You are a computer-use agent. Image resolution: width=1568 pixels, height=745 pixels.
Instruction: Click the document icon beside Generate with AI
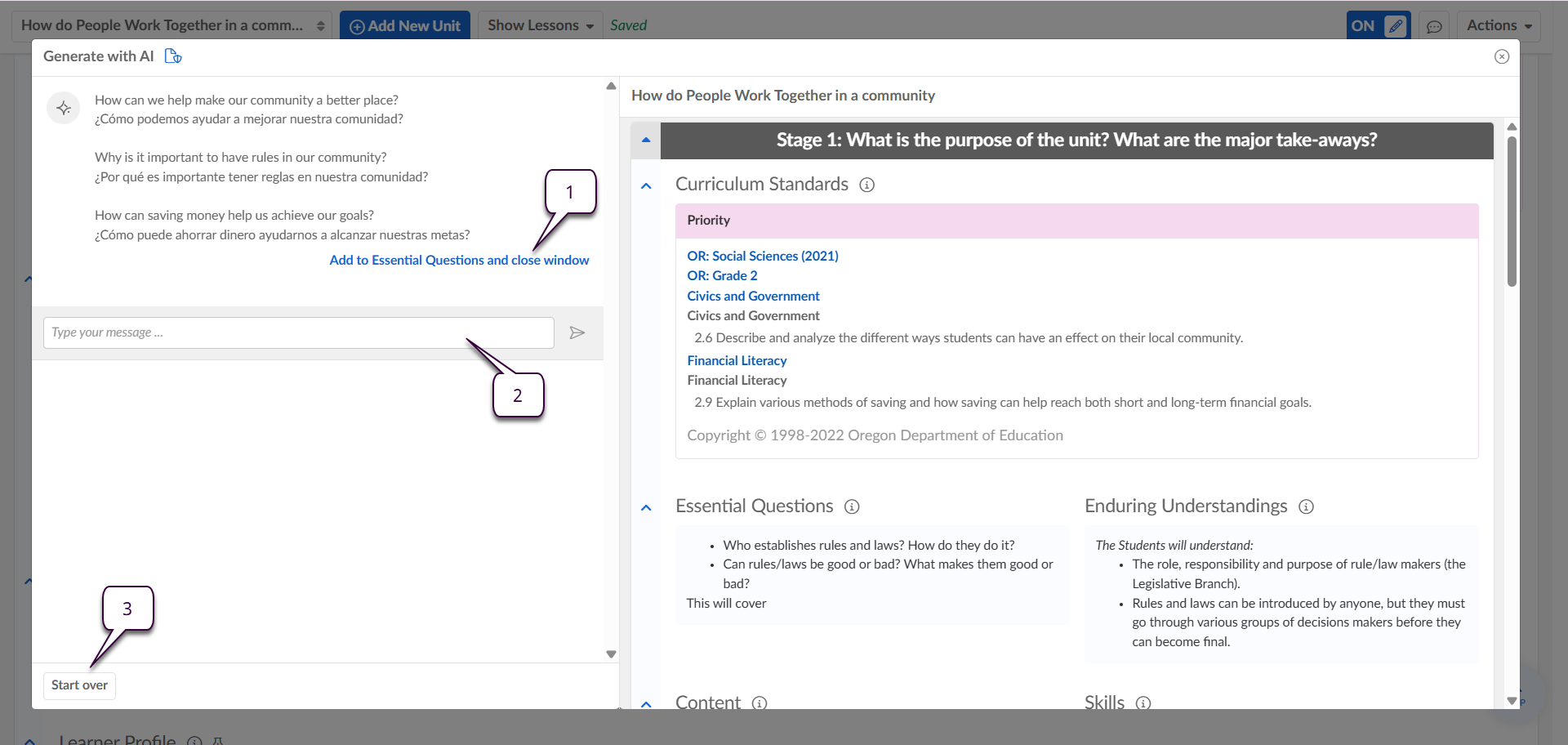pos(173,56)
